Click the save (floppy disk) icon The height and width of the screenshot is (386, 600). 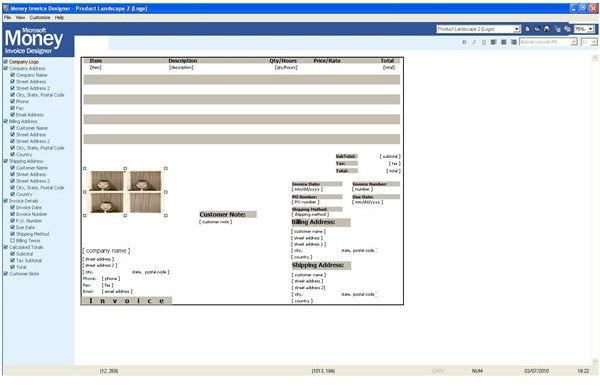click(546, 29)
